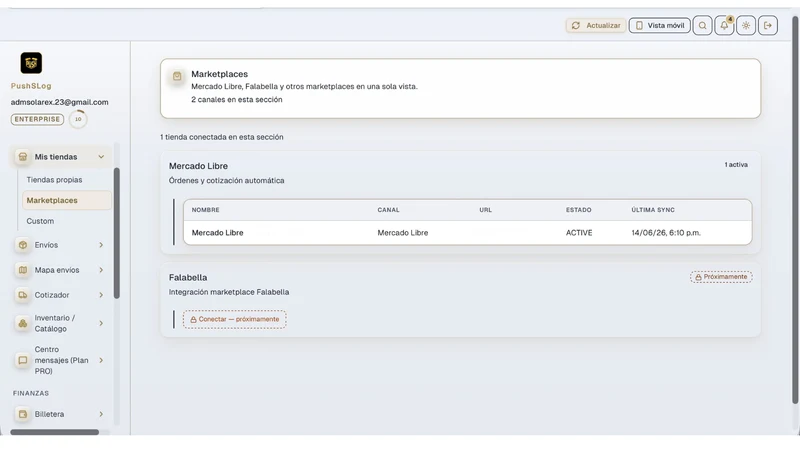This screenshot has width=800, height=450.
Task: Click the Centro mensajes chat icon
Action: [x=22, y=360]
